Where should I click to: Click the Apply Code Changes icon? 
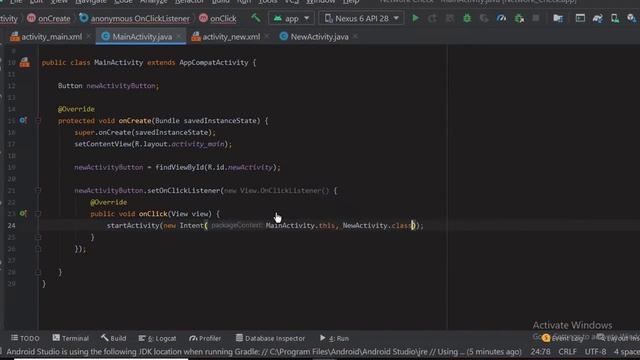pyautogui.click(x=450, y=18)
